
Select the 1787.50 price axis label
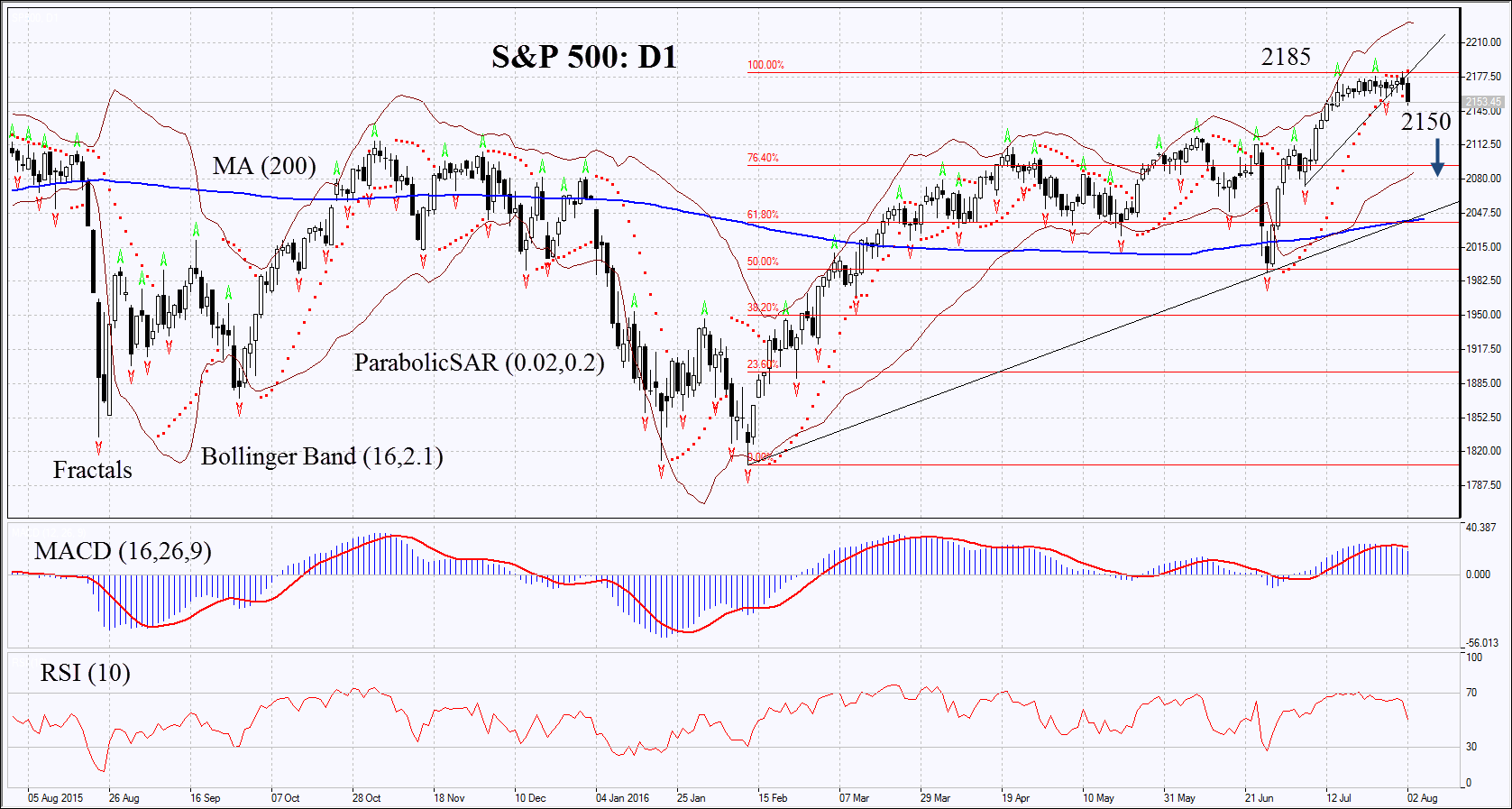(x=1483, y=485)
